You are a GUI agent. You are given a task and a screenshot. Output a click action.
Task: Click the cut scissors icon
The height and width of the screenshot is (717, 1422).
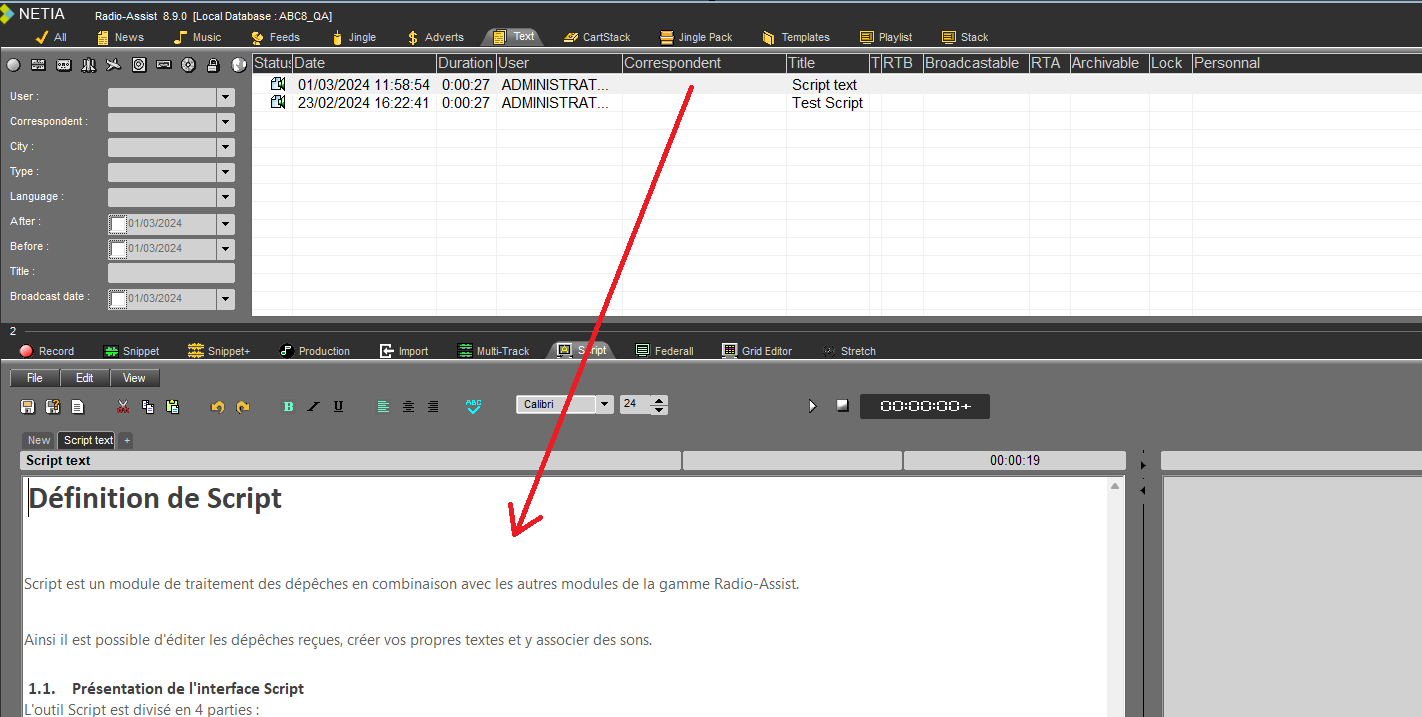123,406
